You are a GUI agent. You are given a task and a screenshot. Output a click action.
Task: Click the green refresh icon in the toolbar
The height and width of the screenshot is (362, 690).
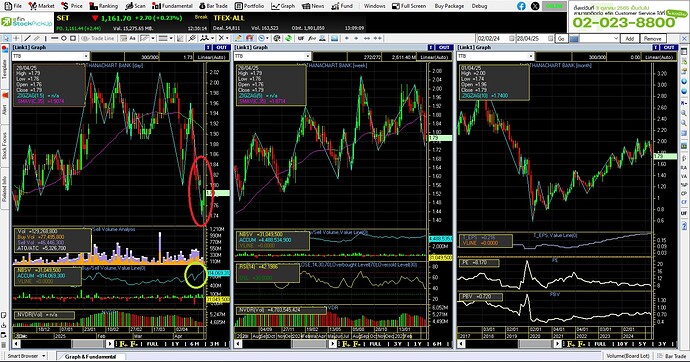(288, 38)
